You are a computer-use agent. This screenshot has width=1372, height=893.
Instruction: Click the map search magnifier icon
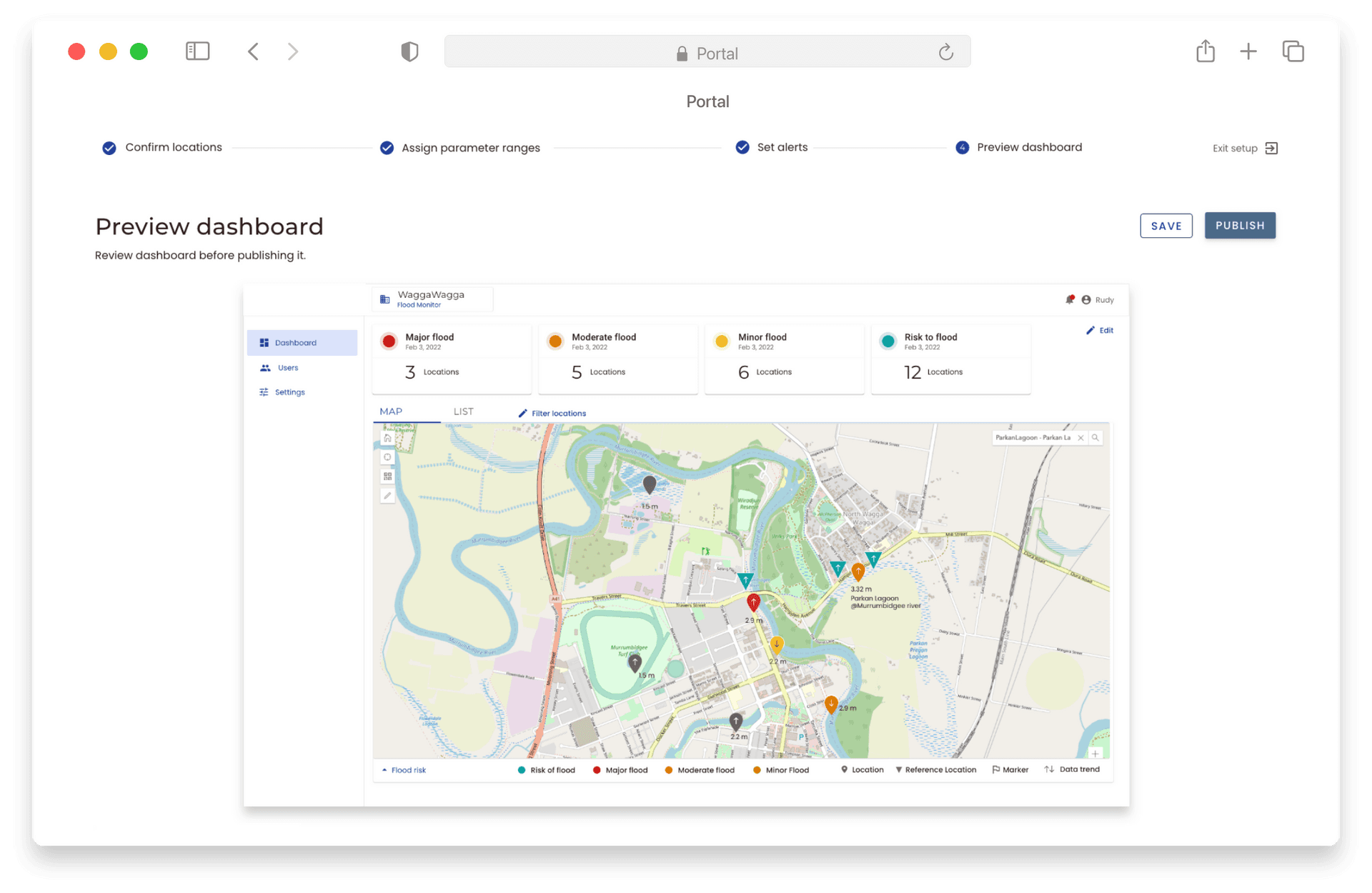pos(1095,438)
